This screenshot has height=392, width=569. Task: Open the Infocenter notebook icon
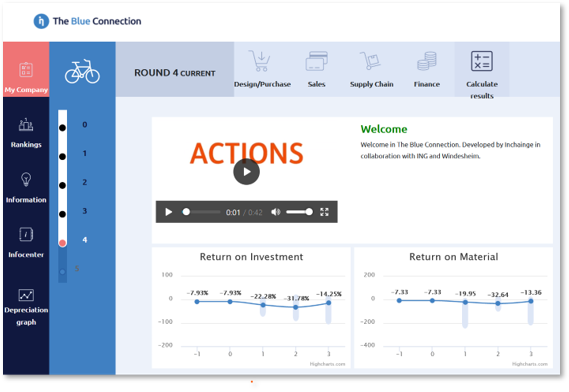tap(26, 234)
